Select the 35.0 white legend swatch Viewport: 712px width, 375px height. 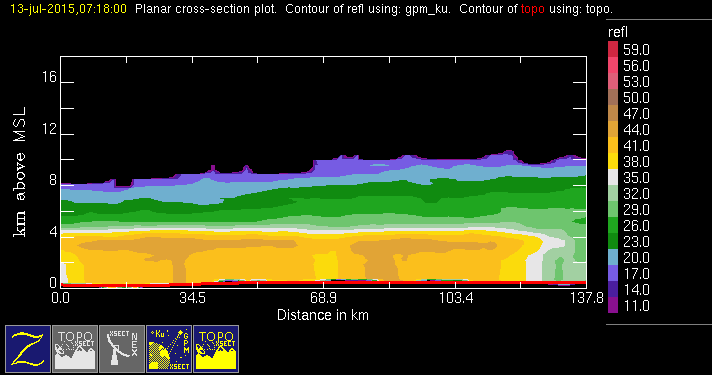[613, 177]
